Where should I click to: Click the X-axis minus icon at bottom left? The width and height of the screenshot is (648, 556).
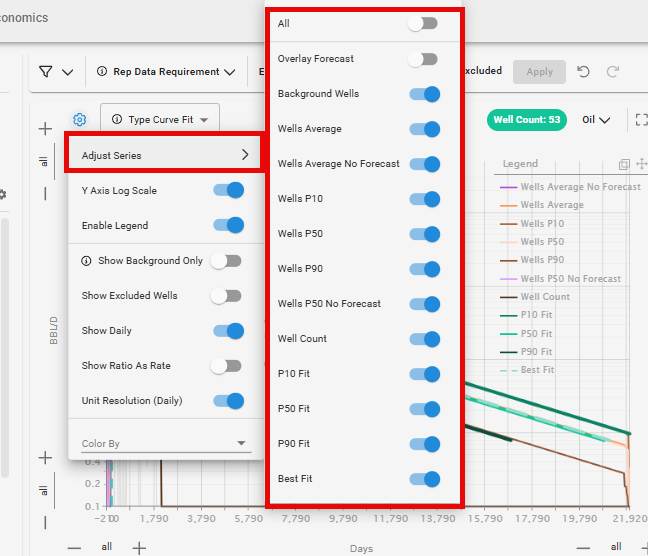pyautogui.click(x=75, y=547)
